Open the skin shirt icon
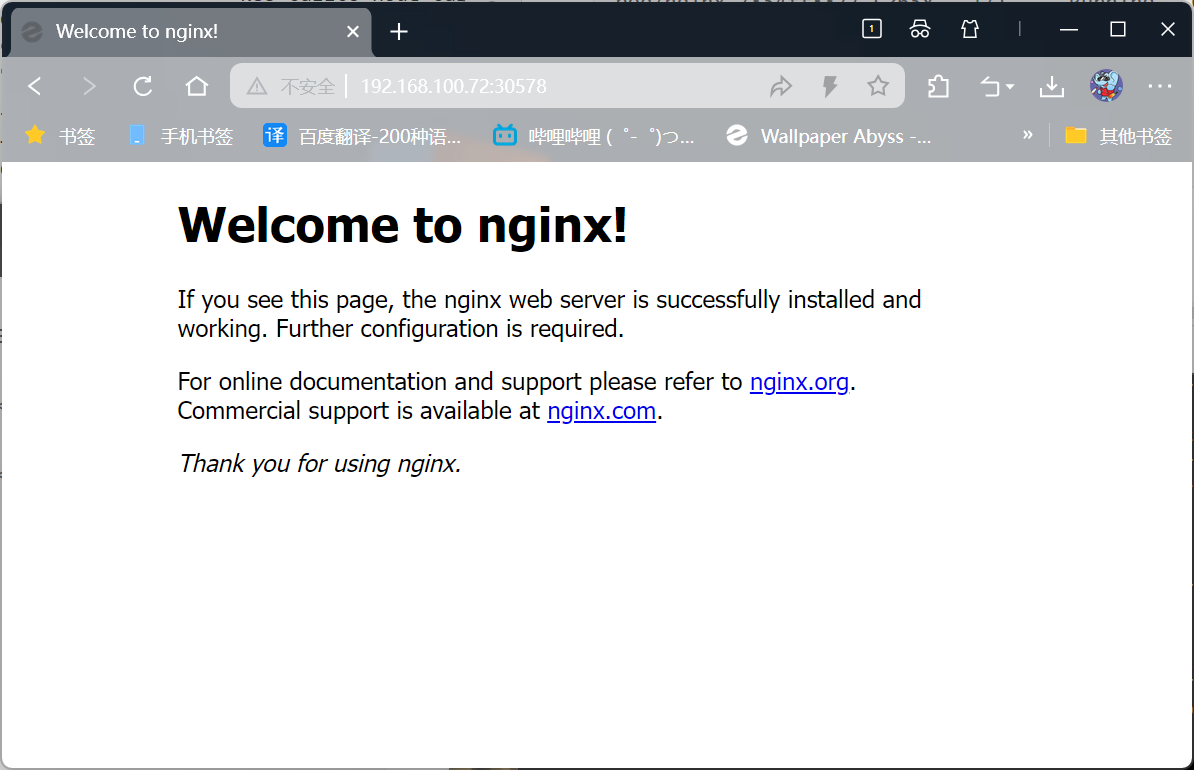 pyautogui.click(x=969, y=29)
